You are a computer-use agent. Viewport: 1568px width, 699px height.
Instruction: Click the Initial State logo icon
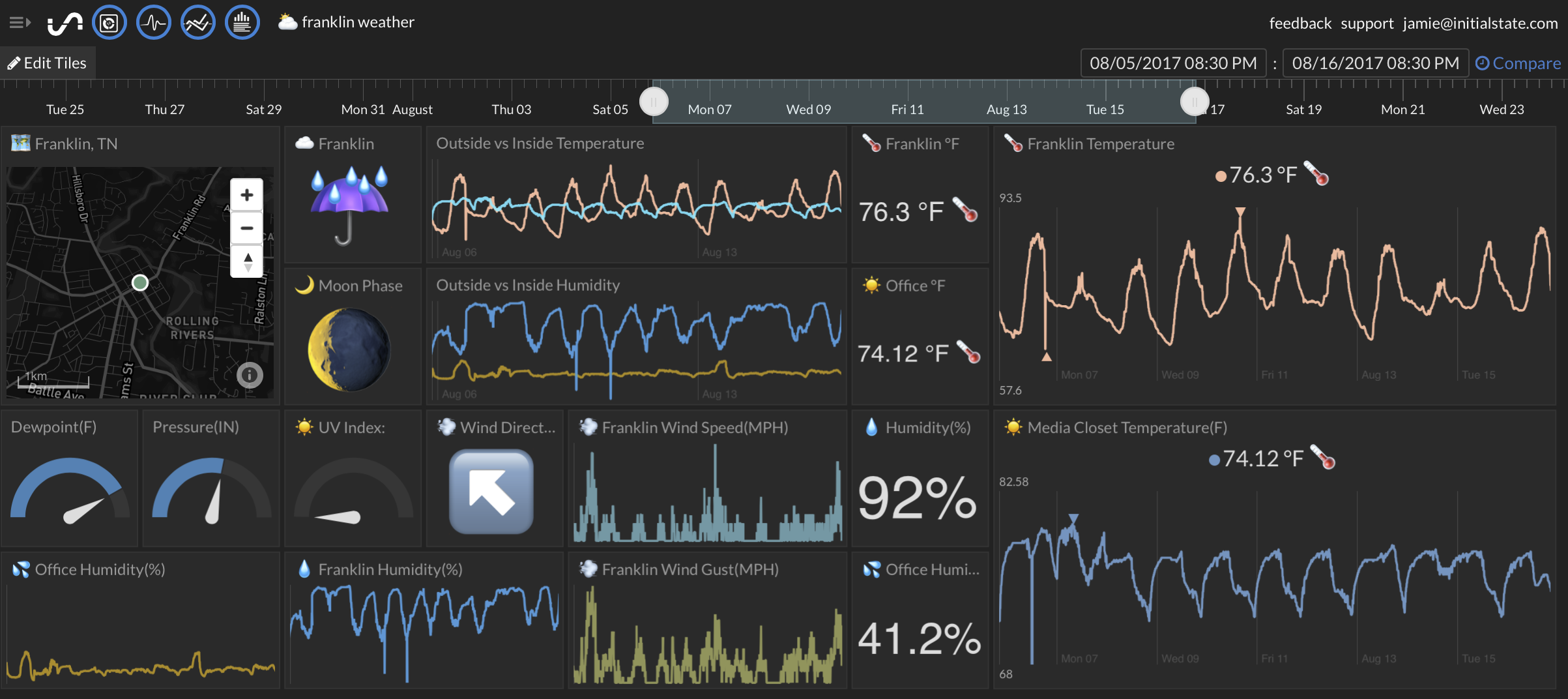(x=65, y=23)
